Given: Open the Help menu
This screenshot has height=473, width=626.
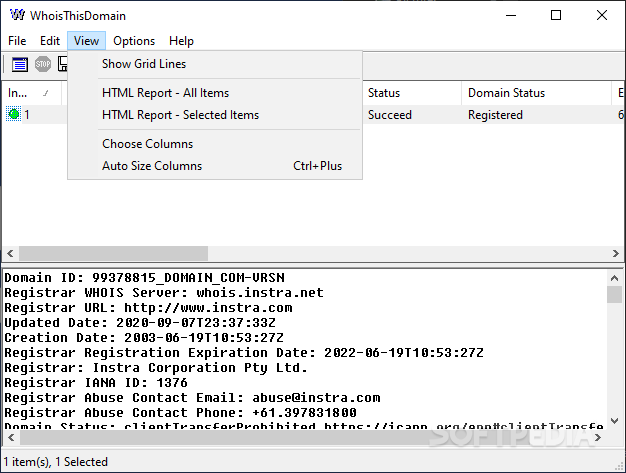Looking at the screenshot, I should (181, 41).
